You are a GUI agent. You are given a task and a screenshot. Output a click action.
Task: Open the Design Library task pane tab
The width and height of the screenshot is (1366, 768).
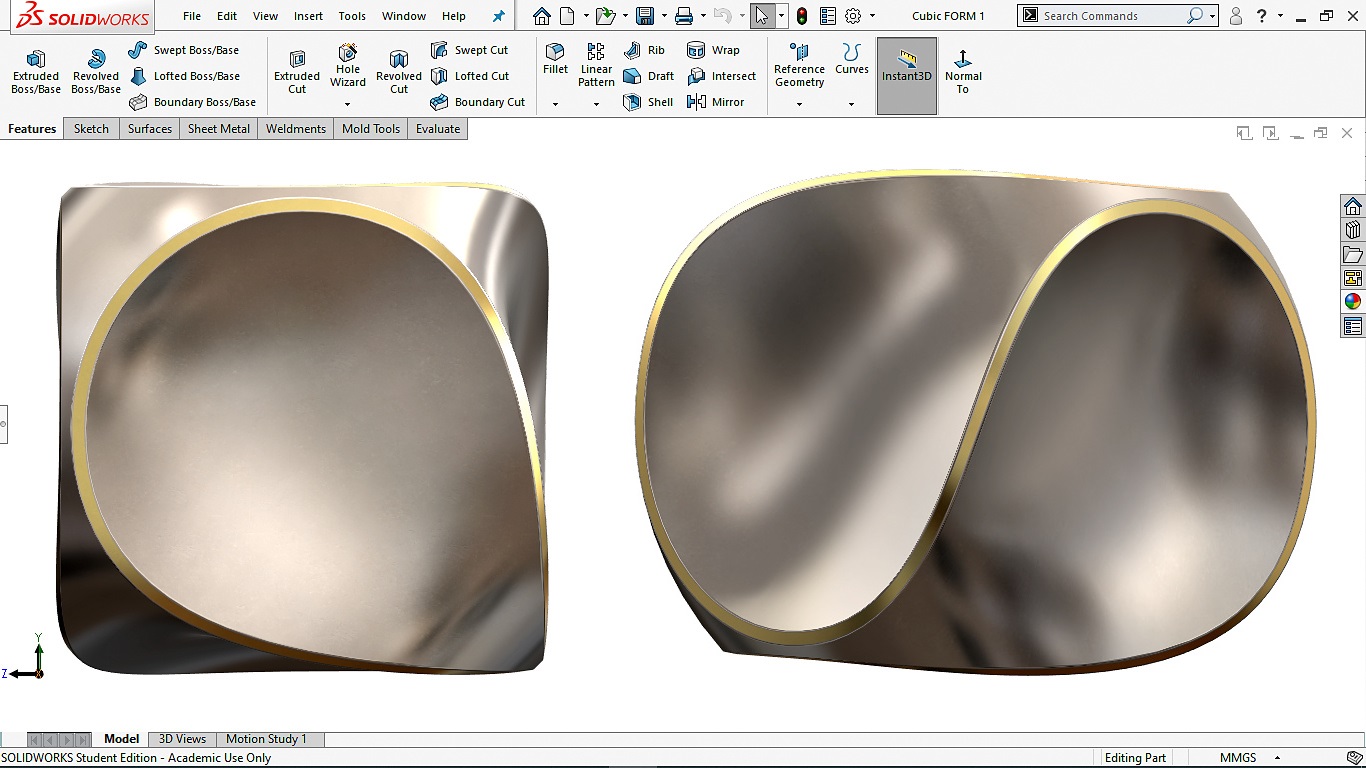[x=1353, y=231]
